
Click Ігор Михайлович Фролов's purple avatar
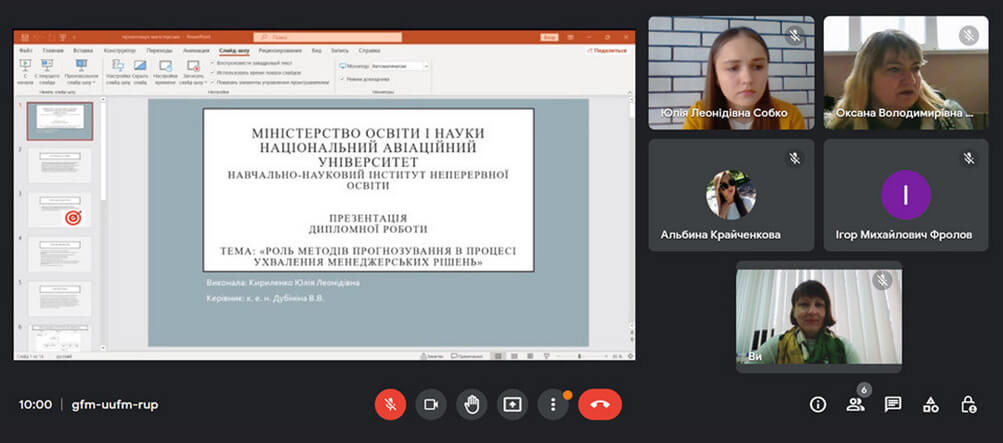tap(905, 195)
